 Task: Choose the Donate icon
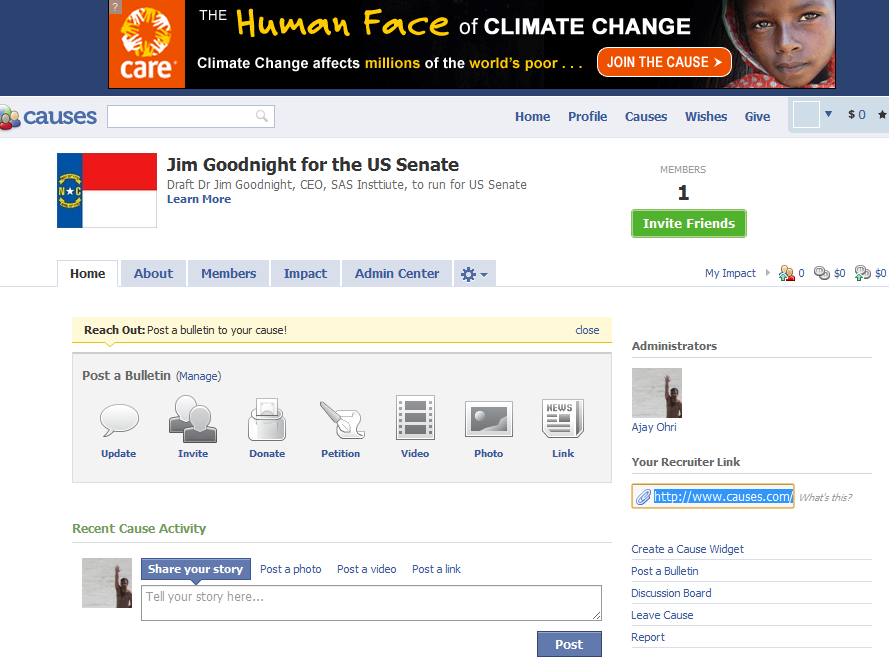[x=266, y=419]
